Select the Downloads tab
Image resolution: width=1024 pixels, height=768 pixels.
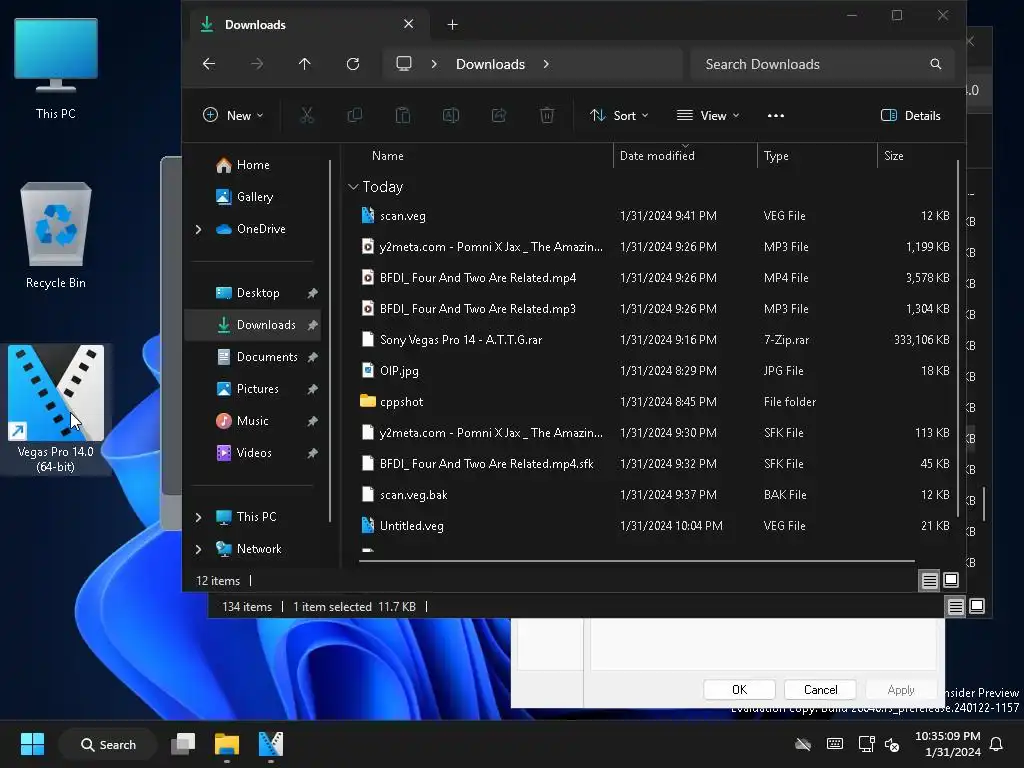309,25
